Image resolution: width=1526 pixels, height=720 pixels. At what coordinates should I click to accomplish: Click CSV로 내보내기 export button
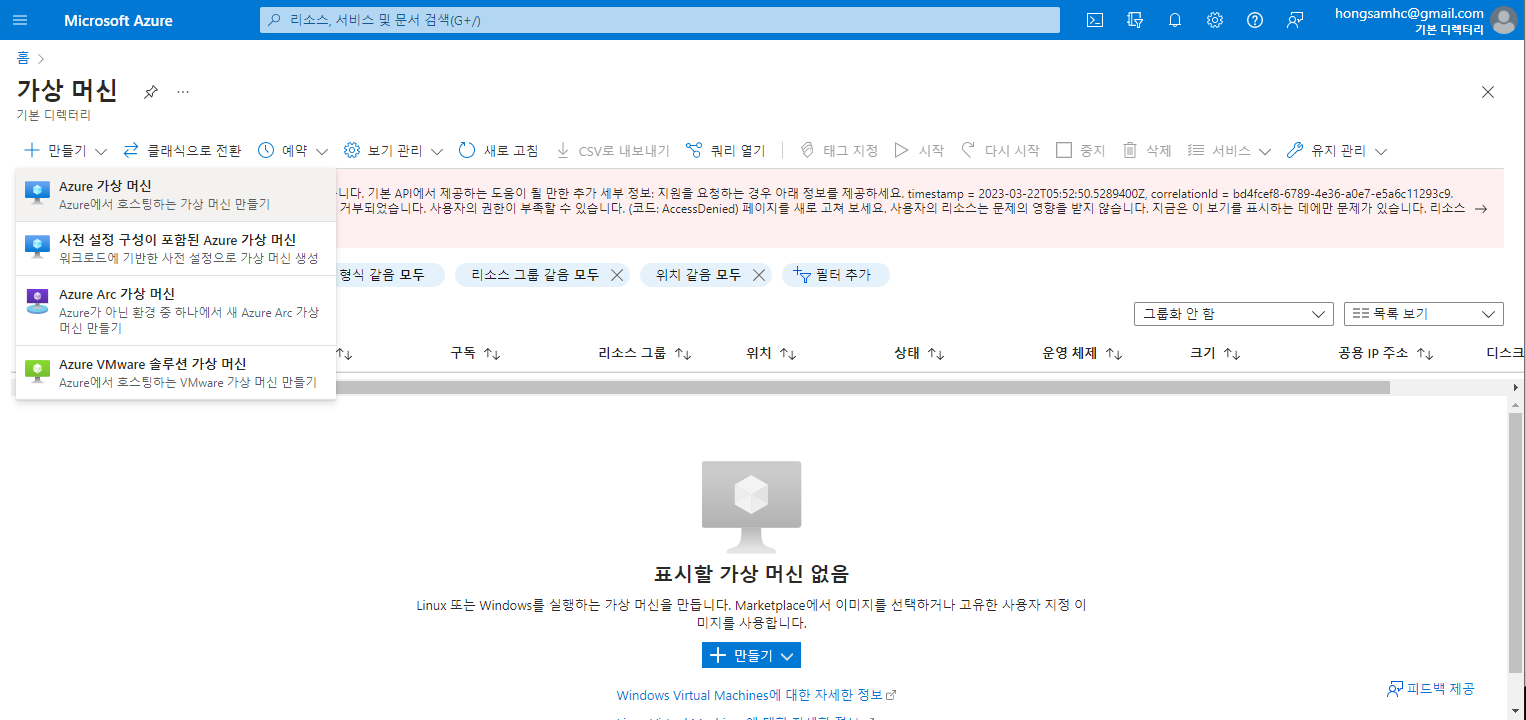(612, 151)
